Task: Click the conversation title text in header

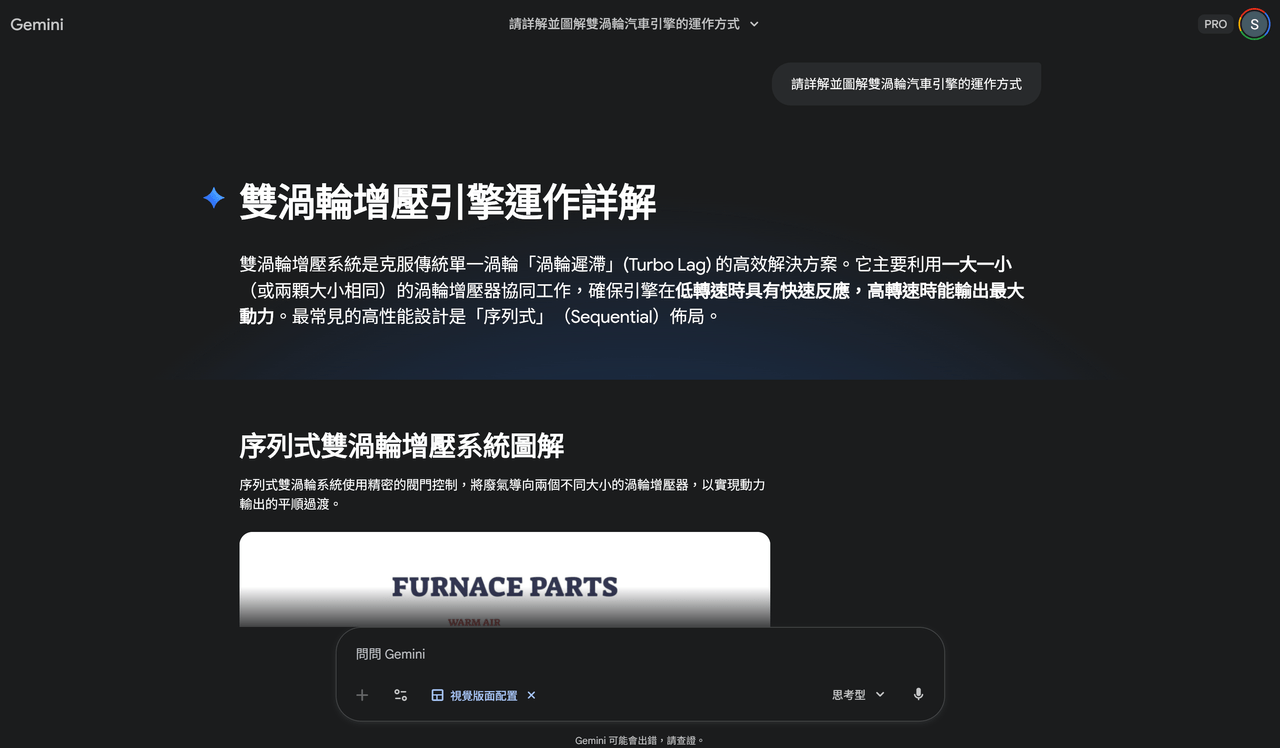Action: pos(624,24)
